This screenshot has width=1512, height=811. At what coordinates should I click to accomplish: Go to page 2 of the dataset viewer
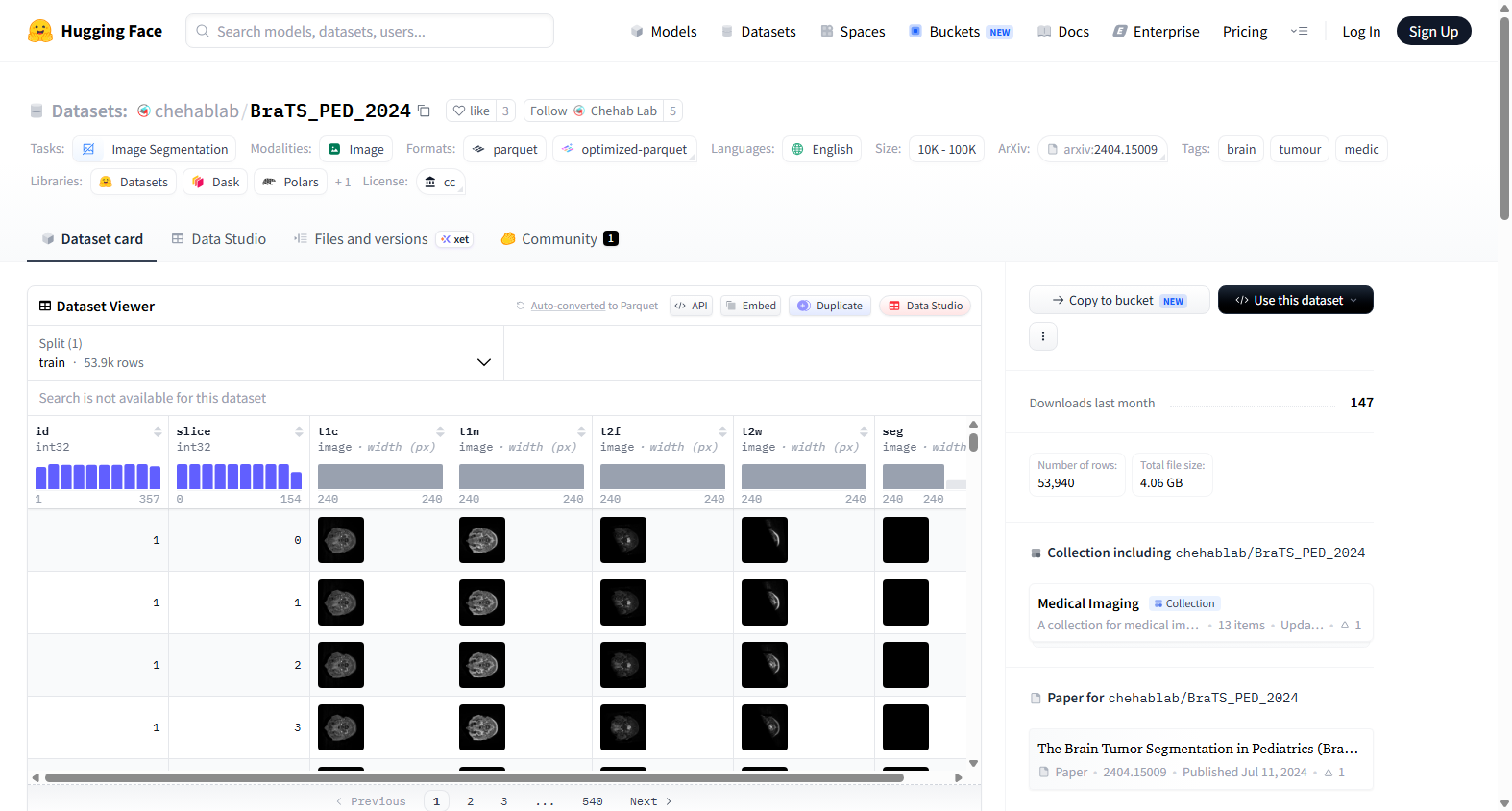[x=470, y=801]
